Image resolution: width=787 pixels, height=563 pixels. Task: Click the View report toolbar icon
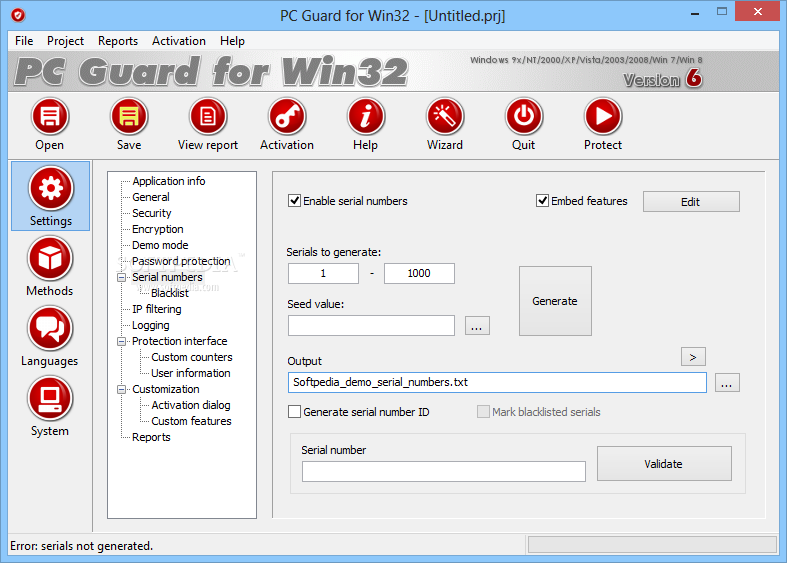(x=208, y=116)
